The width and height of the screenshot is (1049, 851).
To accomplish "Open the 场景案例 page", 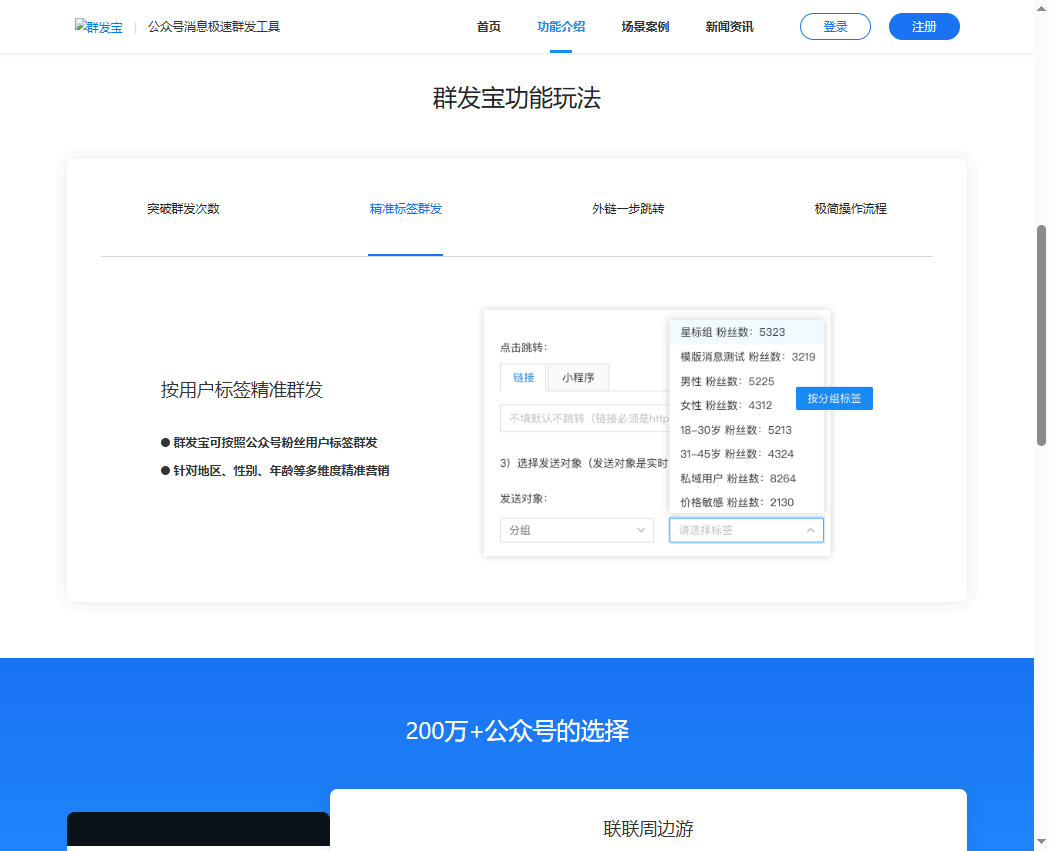I will coord(645,27).
